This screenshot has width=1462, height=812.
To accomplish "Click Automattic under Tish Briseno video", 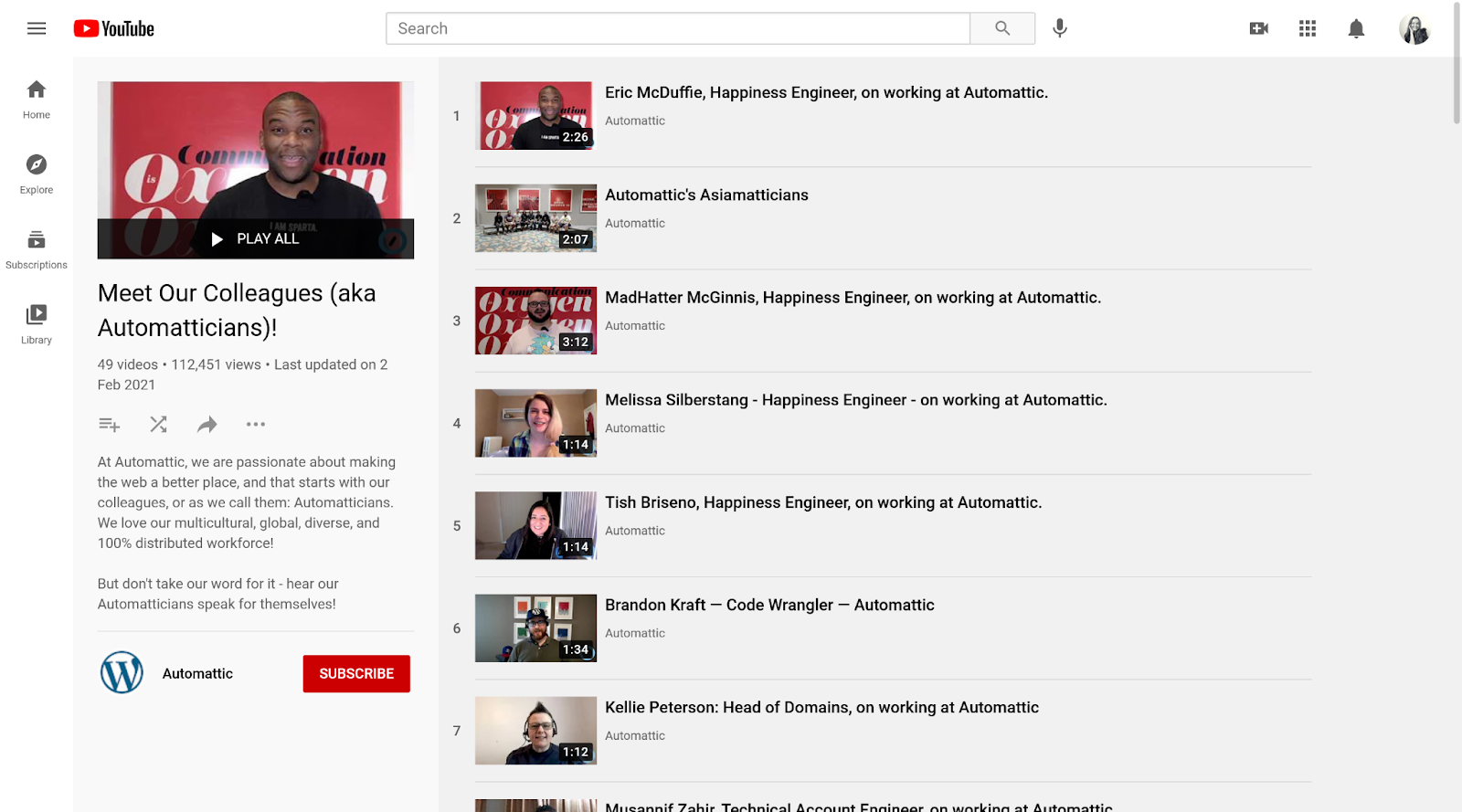I will point(635,531).
